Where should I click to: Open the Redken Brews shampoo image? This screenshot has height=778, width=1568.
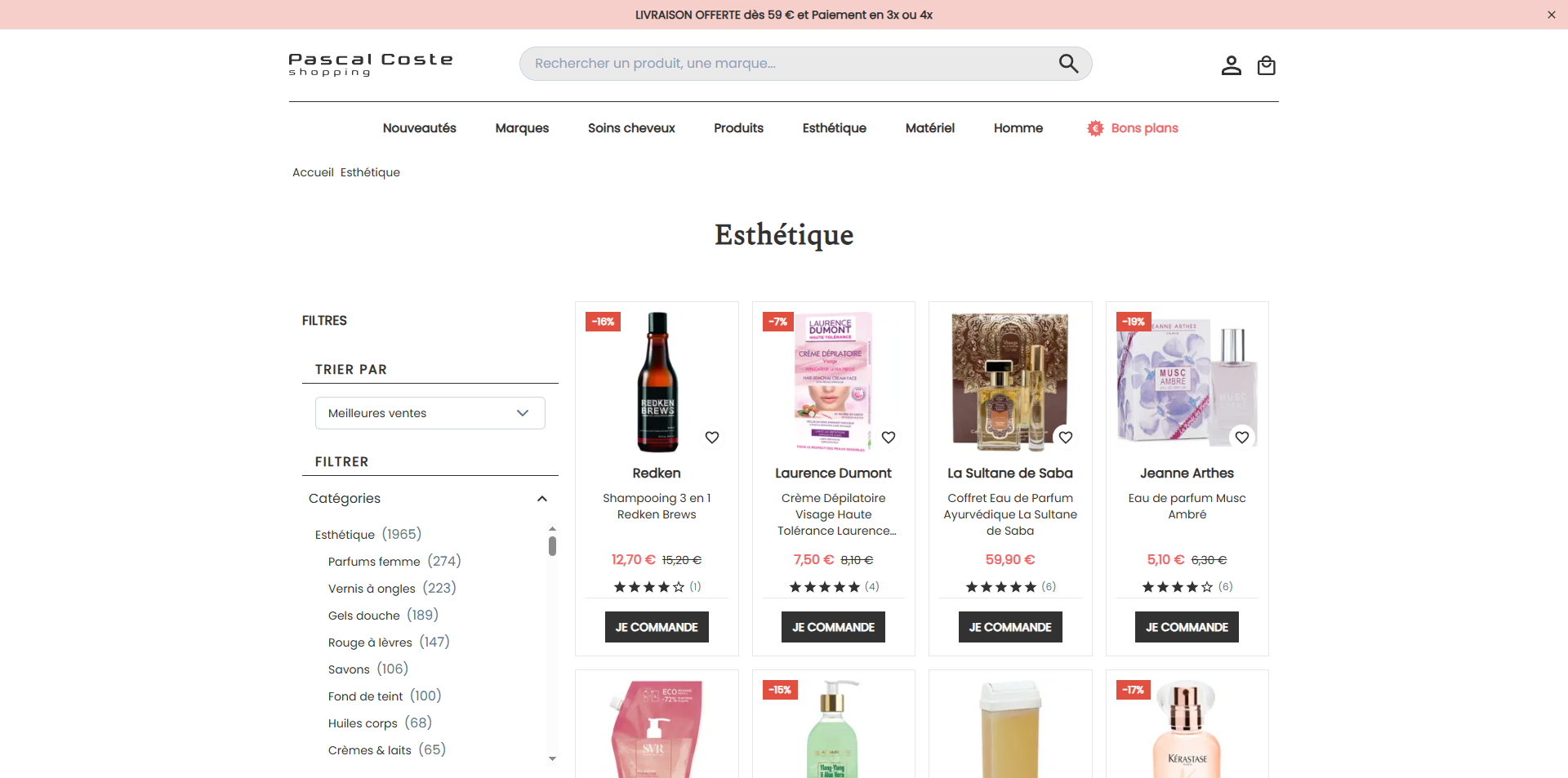coord(657,382)
